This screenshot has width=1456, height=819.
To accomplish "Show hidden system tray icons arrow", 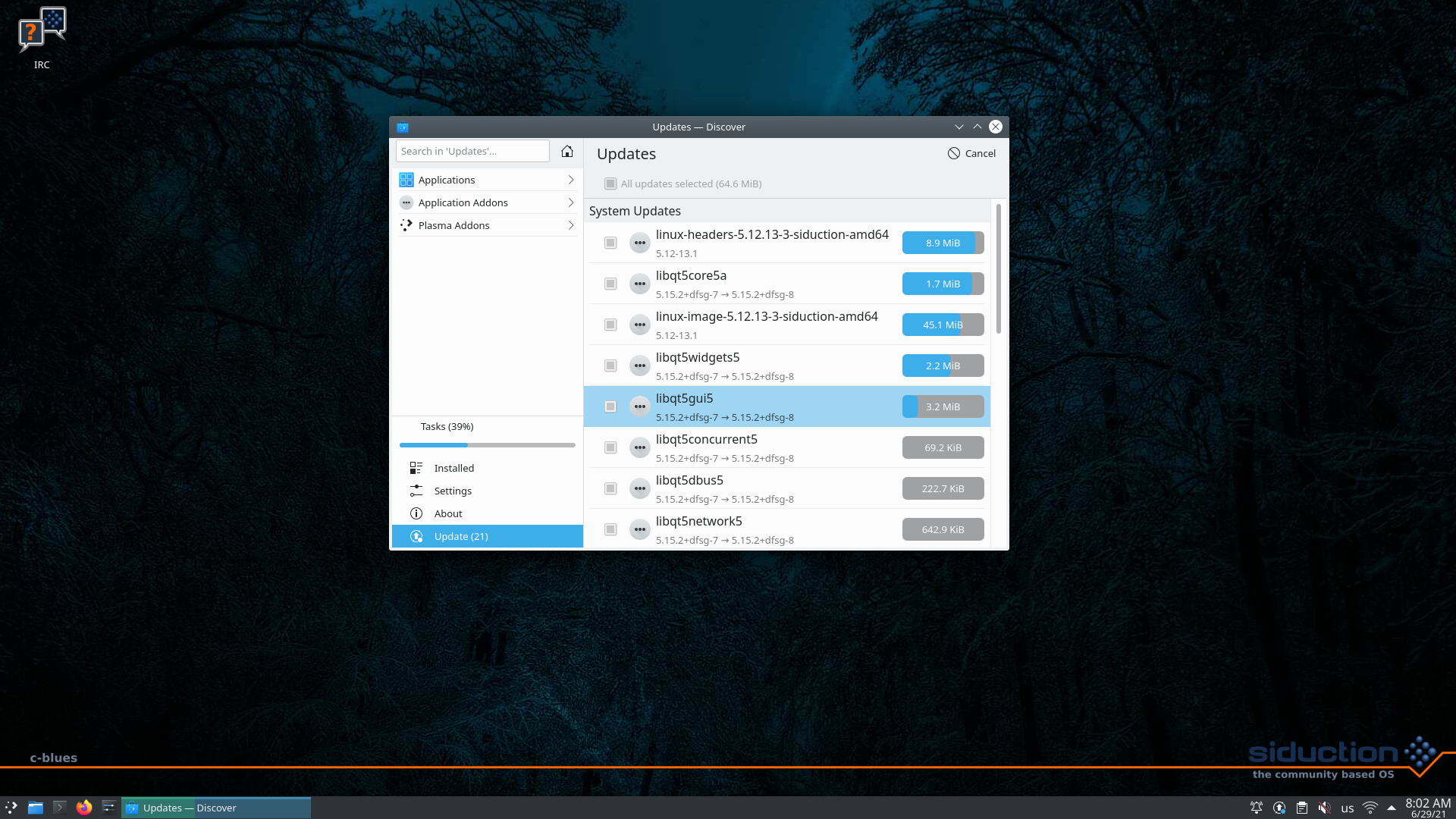I will (1392, 808).
